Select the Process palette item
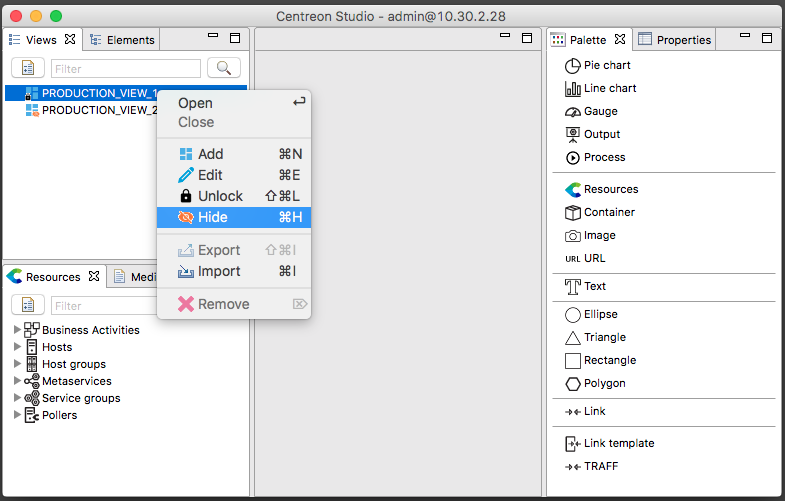 coord(595,158)
